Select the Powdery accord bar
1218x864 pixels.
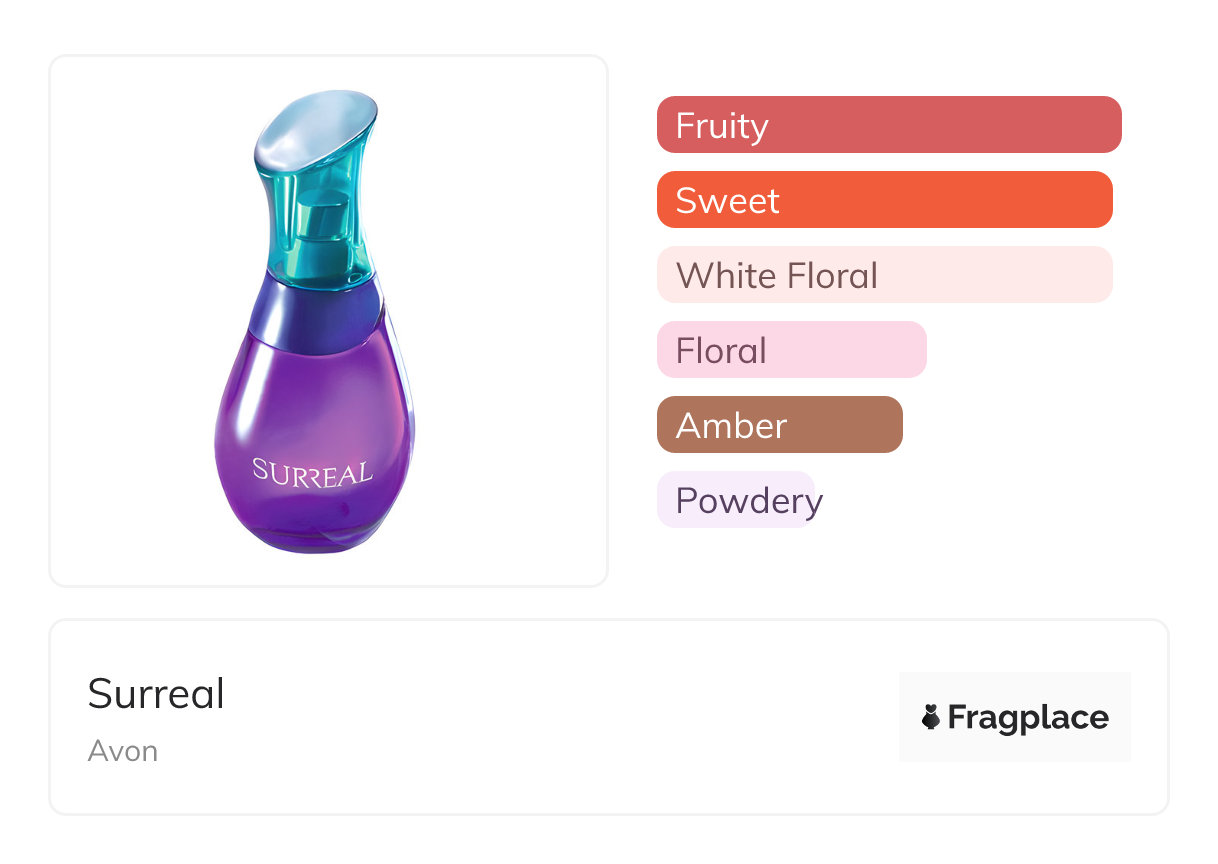(737, 500)
